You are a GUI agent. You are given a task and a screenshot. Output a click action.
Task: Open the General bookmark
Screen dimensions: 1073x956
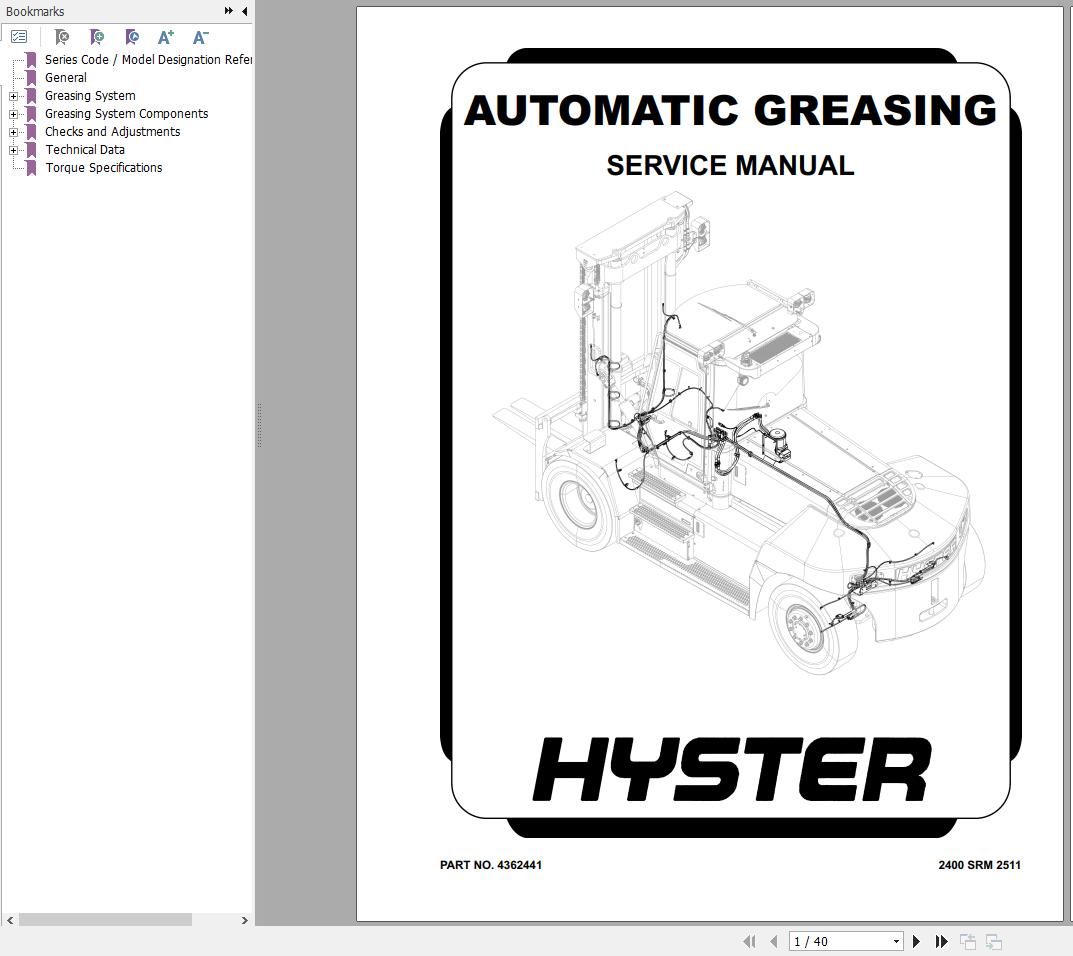(x=66, y=78)
